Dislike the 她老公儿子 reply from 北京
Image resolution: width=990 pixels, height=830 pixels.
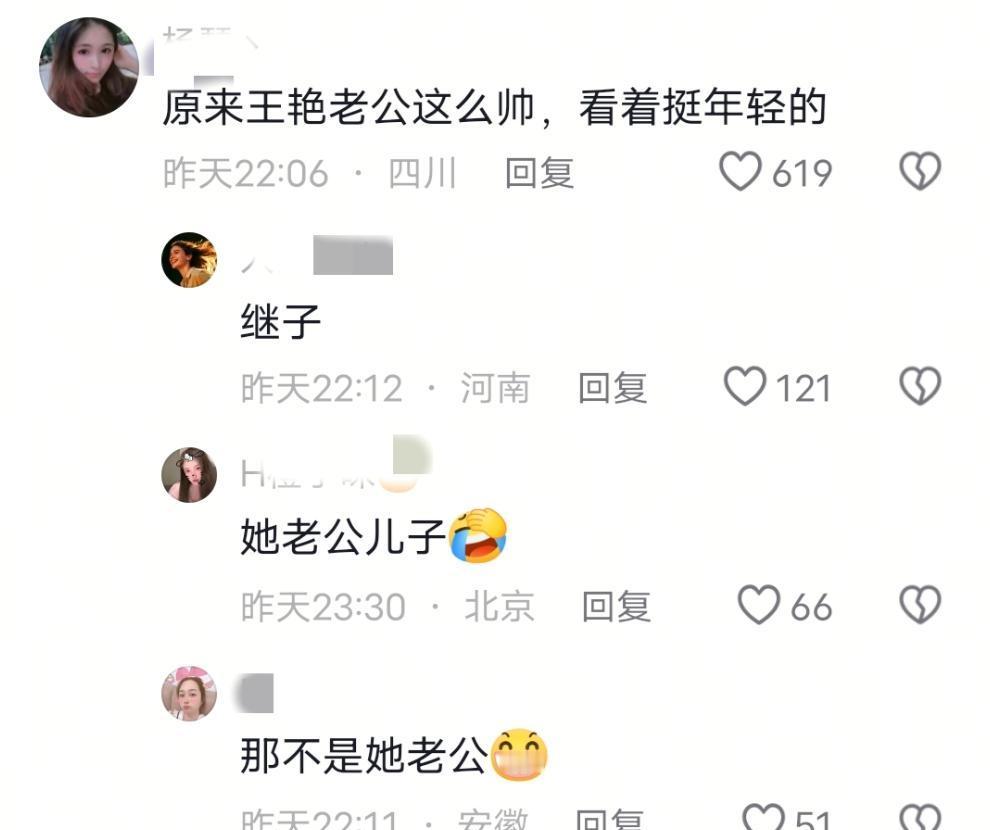[x=920, y=605]
